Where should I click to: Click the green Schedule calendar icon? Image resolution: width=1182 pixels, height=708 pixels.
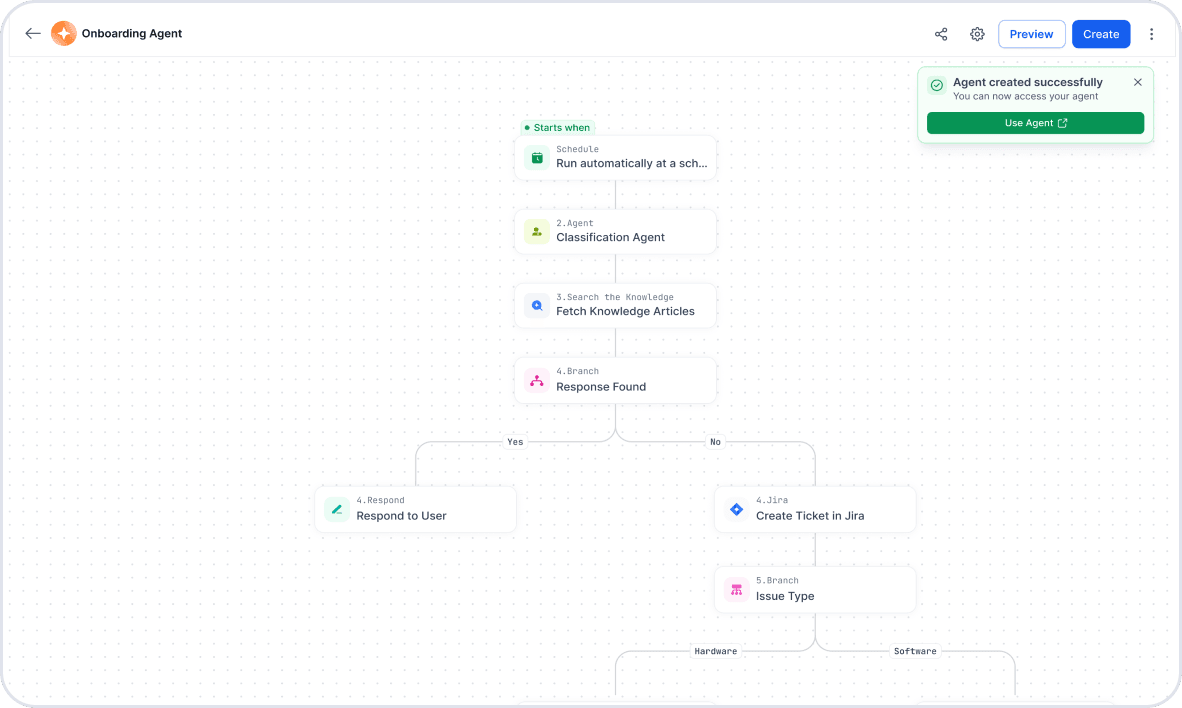pyautogui.click(x=537, y=157)
